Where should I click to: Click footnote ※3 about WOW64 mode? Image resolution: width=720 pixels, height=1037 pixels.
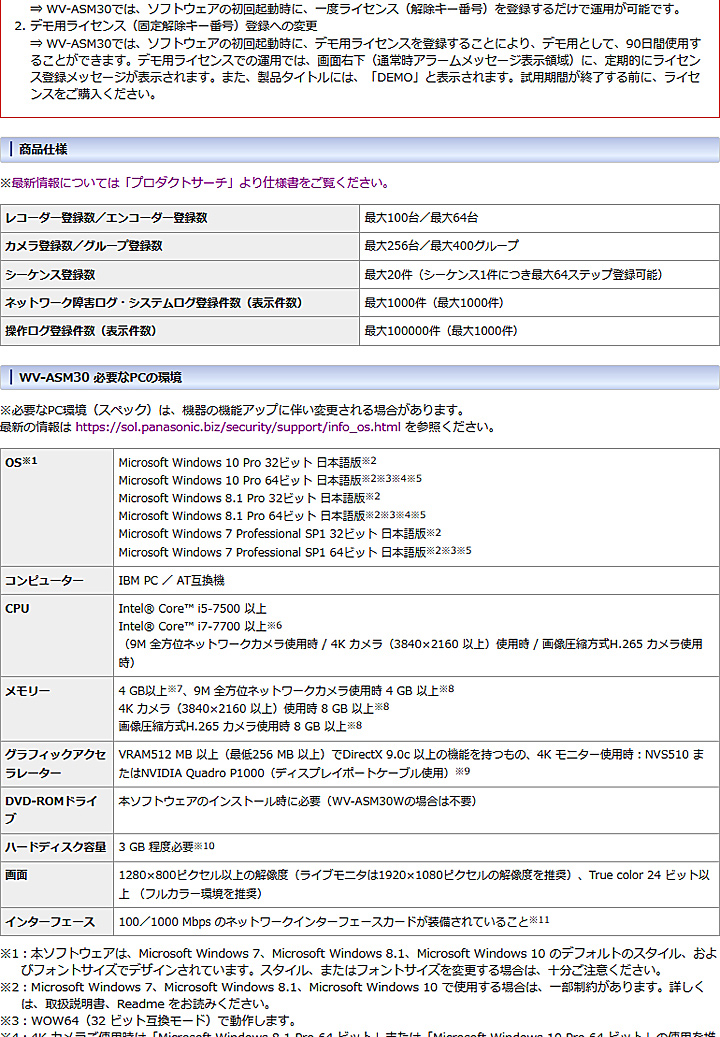148,1021
